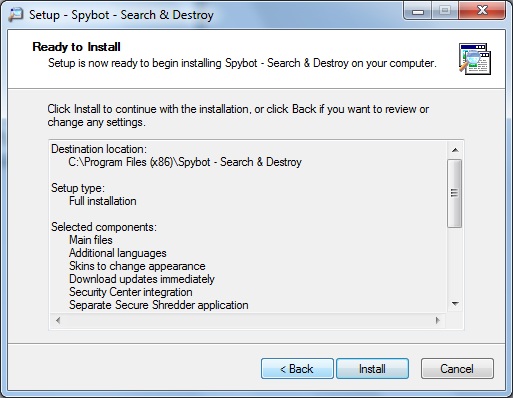Click the 'Destination location:' label
The height and width of the screenshot is (398, 513).
pos(99,149)
